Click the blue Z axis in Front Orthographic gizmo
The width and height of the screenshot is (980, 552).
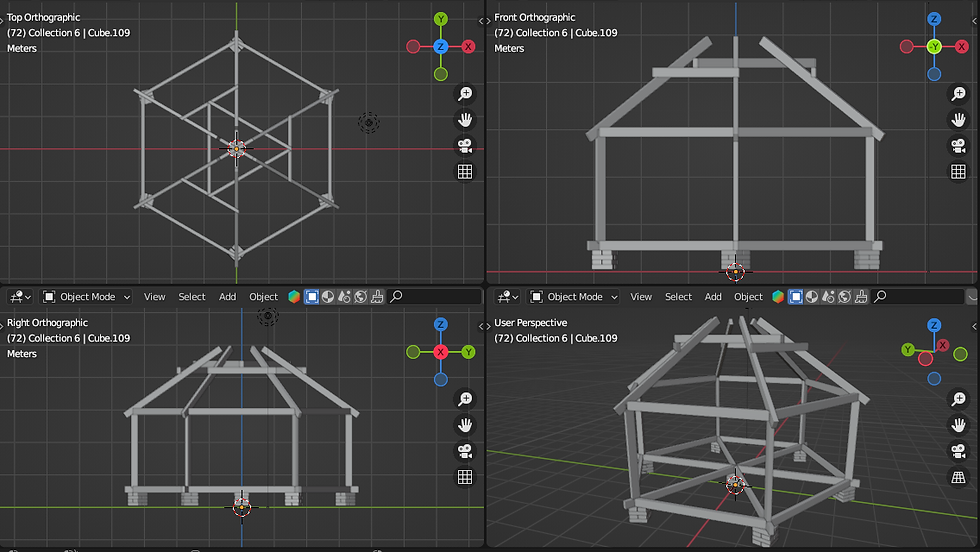click(x=934, y=19)
